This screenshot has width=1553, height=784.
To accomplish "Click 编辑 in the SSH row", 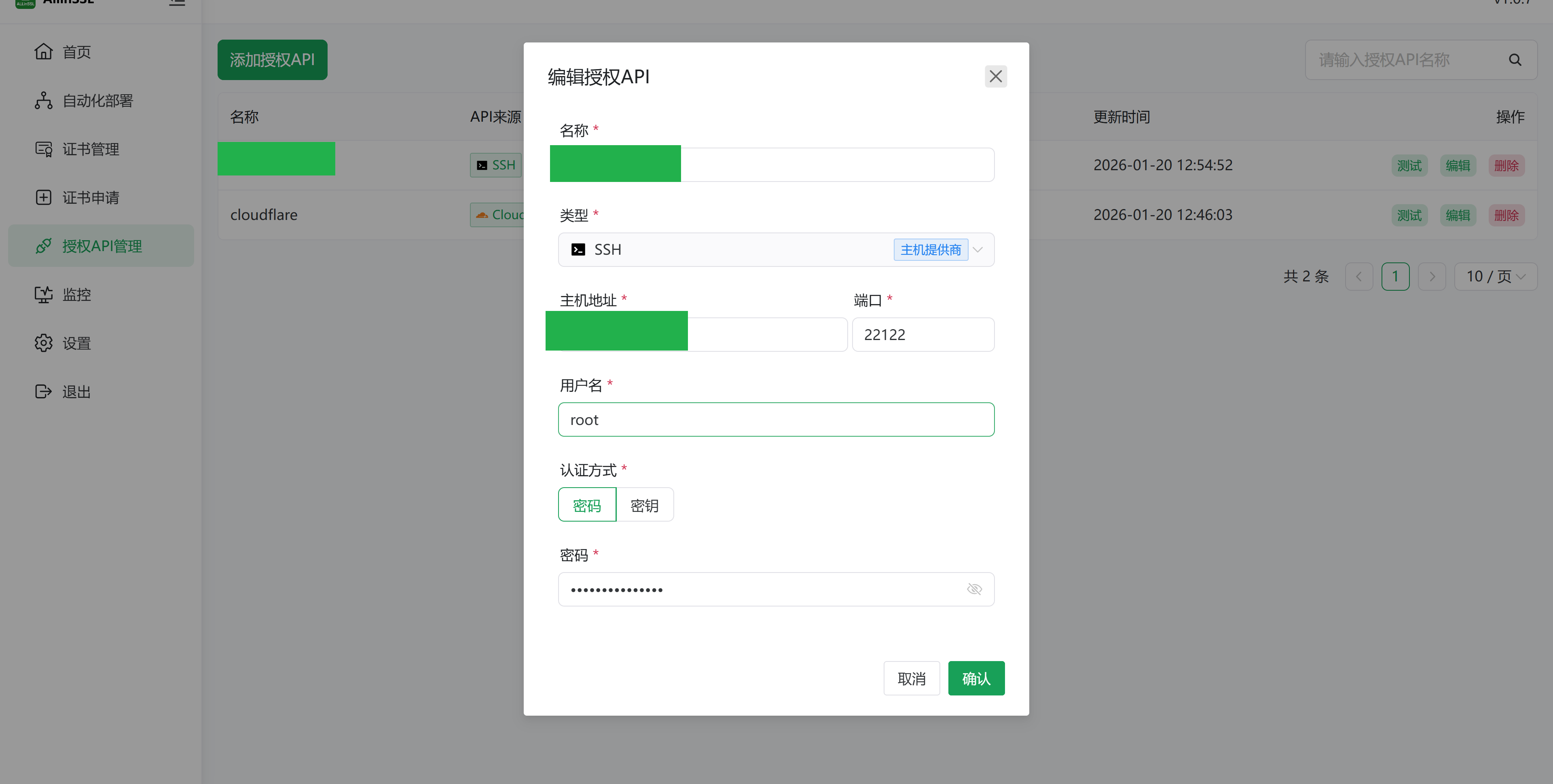I will tap(1458, 165).
